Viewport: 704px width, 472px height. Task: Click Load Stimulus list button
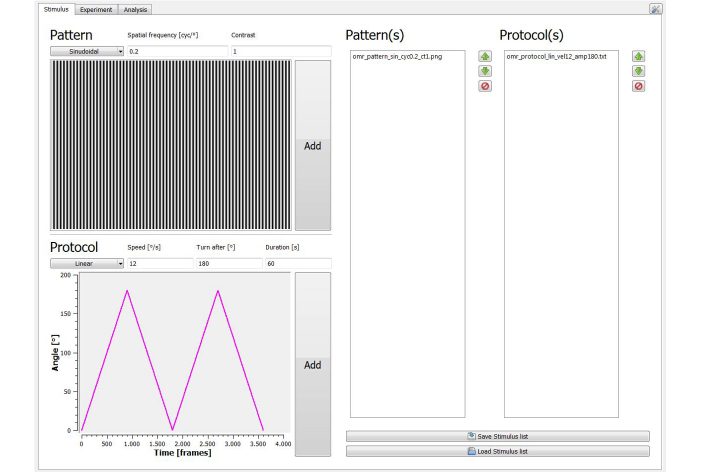[497, 451]
